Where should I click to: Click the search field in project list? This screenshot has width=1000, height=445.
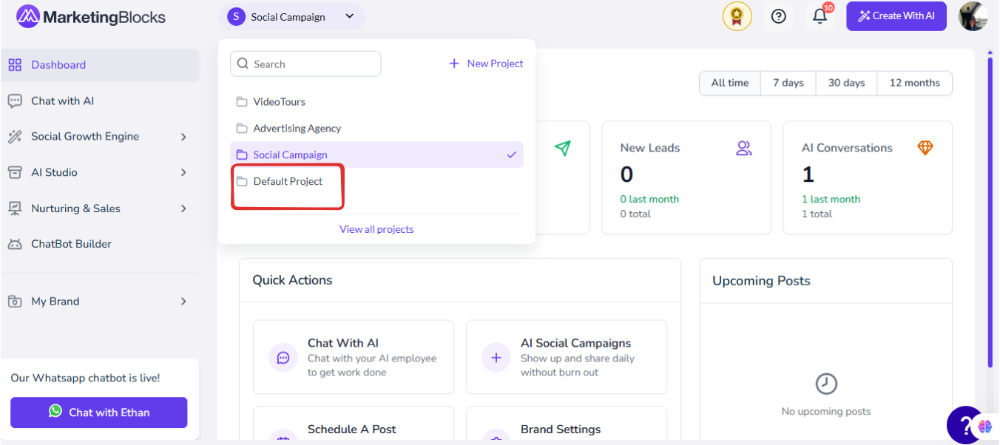305,64
